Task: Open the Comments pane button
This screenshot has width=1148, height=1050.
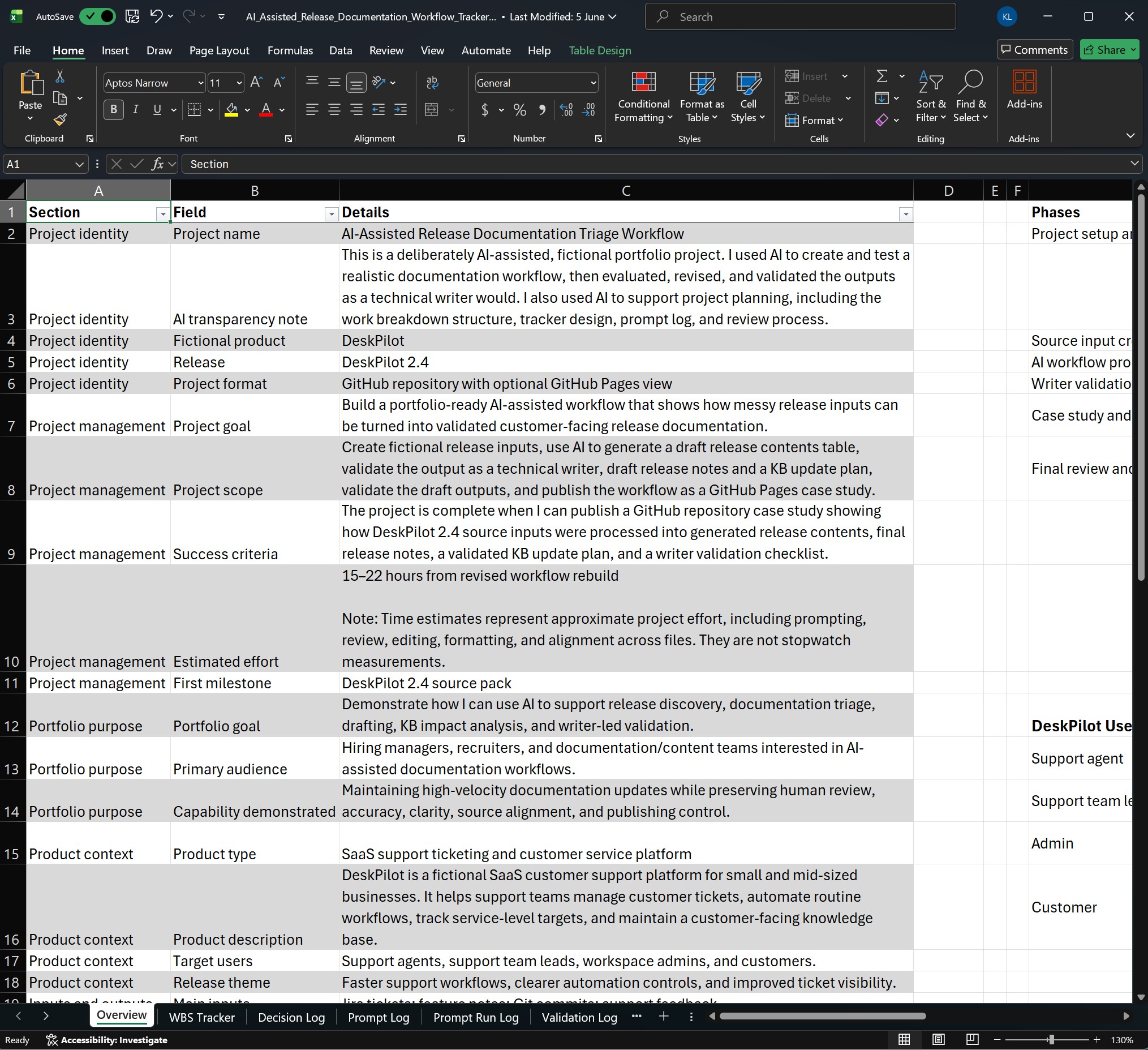Action: (x=1035, y=50)
